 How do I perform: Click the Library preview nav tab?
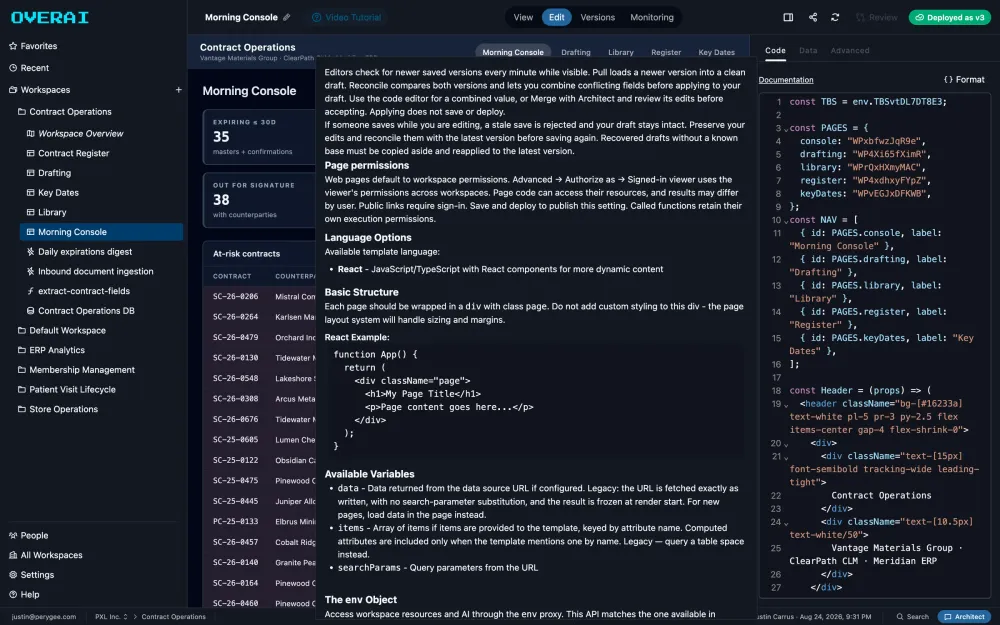point(621,52)
